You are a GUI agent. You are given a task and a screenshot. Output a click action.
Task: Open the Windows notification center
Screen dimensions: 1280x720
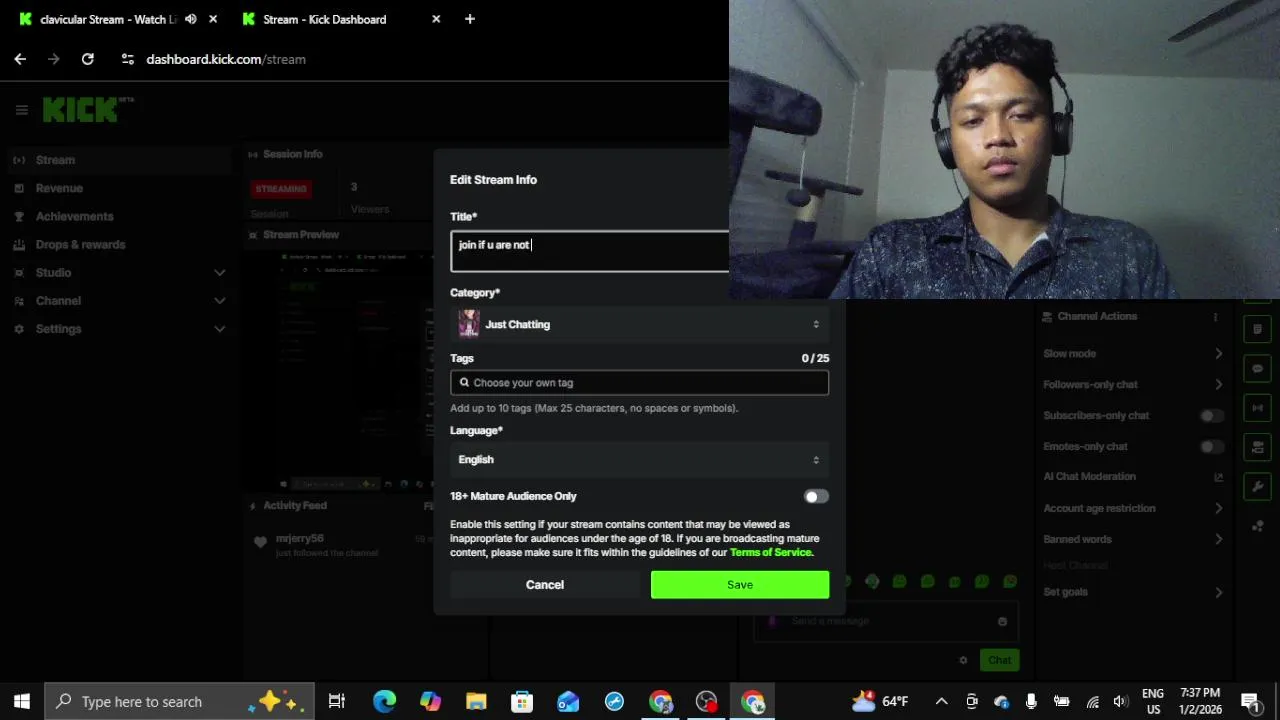tap(1250, 701)
